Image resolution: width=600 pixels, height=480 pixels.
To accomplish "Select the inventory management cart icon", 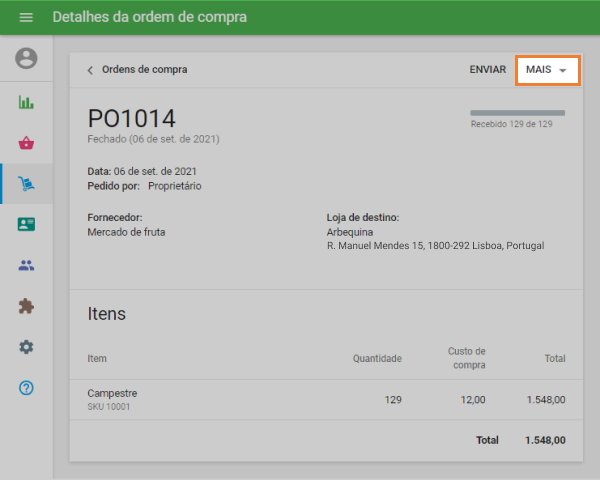I will pos(26,184).
